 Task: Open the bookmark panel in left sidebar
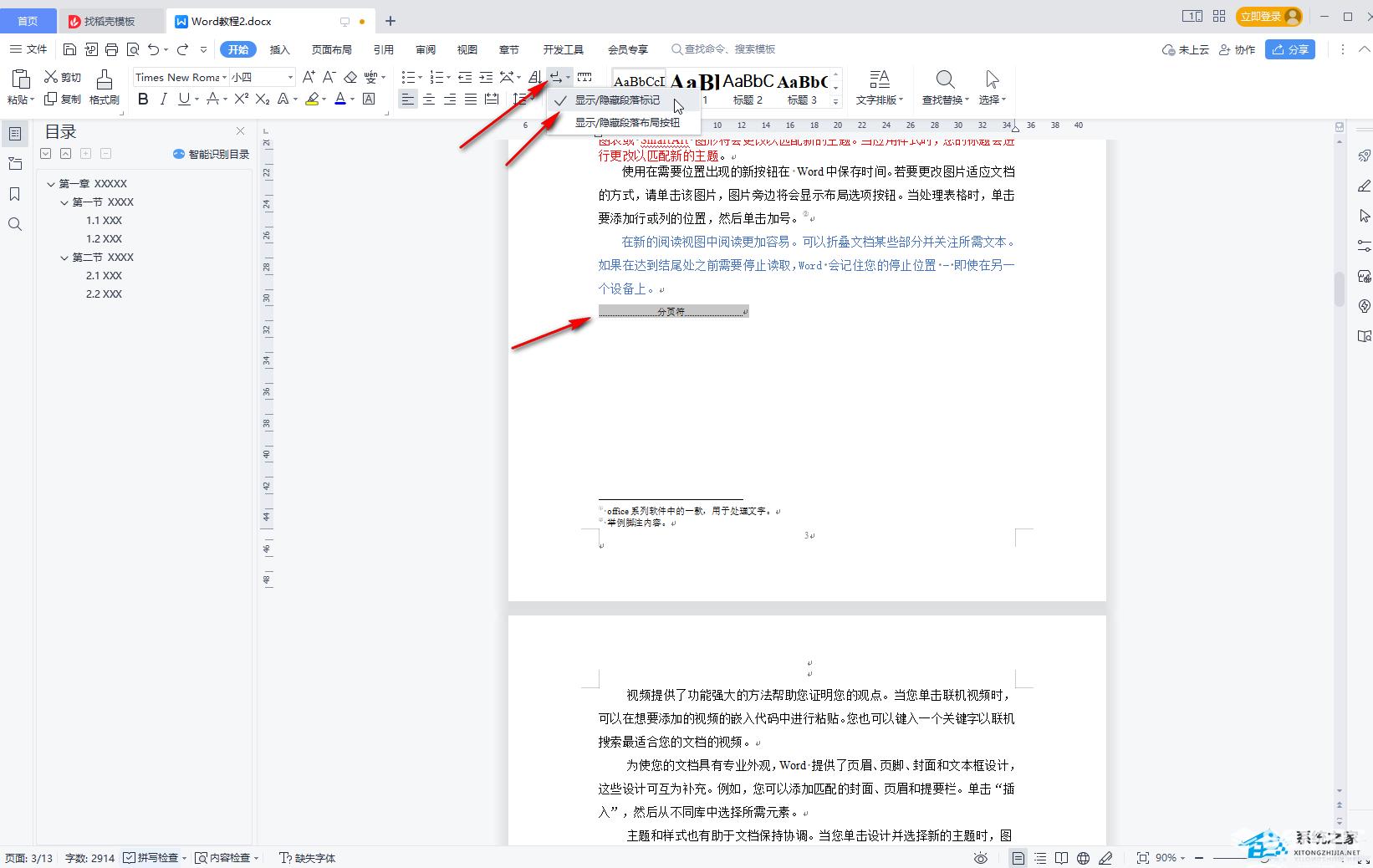(15, 194)
